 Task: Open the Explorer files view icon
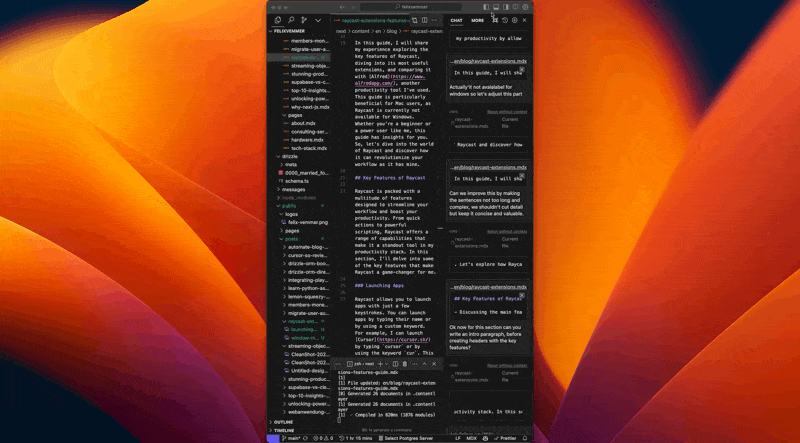[x=277, y=20]
